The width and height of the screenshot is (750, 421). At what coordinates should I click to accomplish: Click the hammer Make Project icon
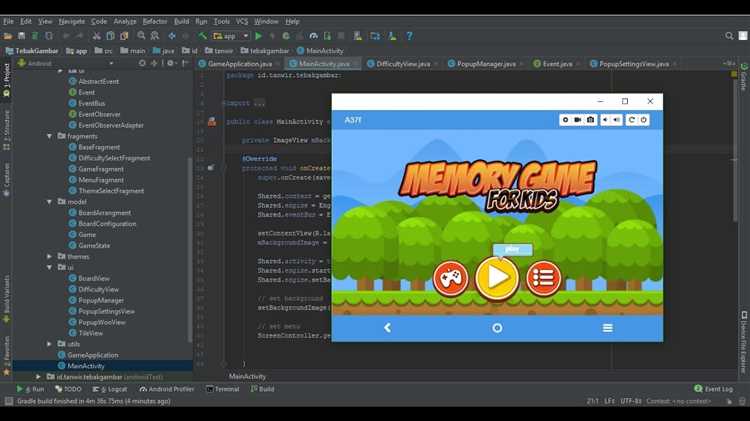pos(203,36)
